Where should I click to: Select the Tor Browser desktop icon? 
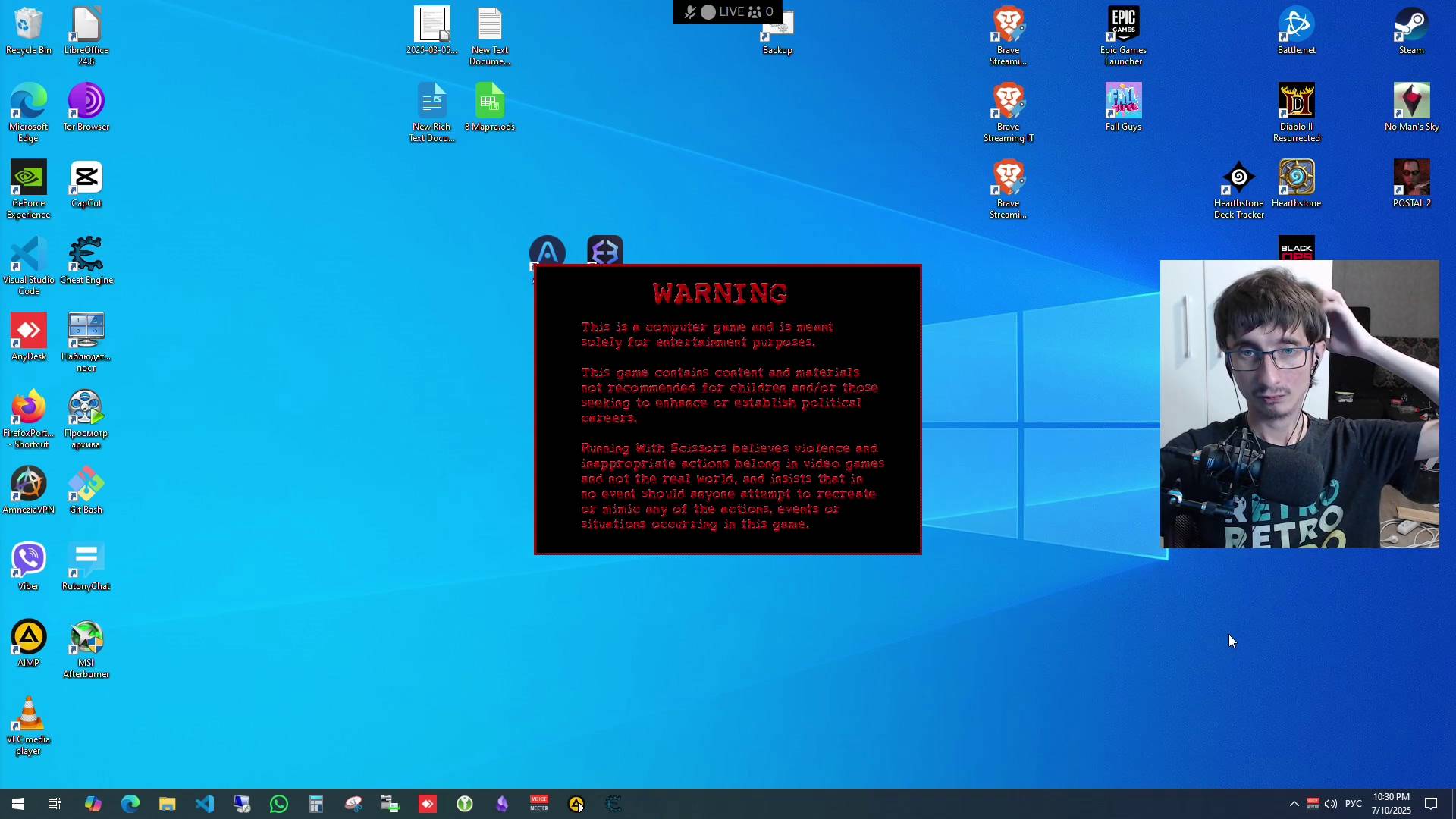pos(86,107)
